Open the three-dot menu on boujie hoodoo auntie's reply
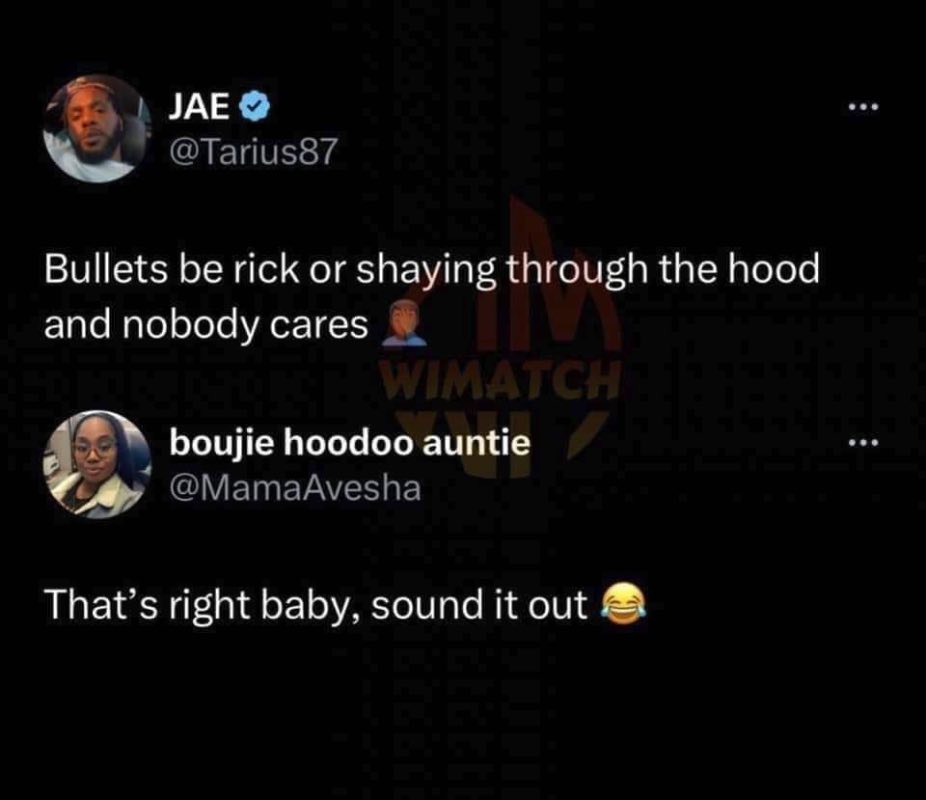926x800 pixels. click(x=864, y=442)
